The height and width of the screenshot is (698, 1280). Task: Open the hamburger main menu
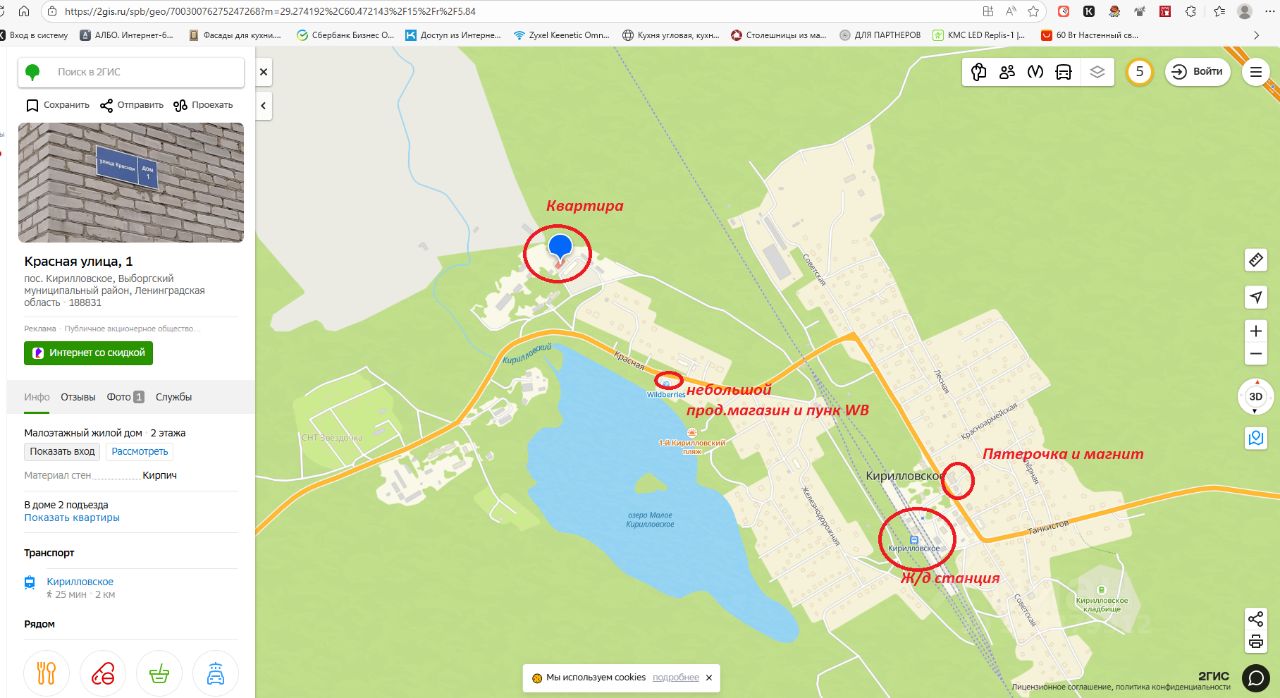click(1256, 72)
